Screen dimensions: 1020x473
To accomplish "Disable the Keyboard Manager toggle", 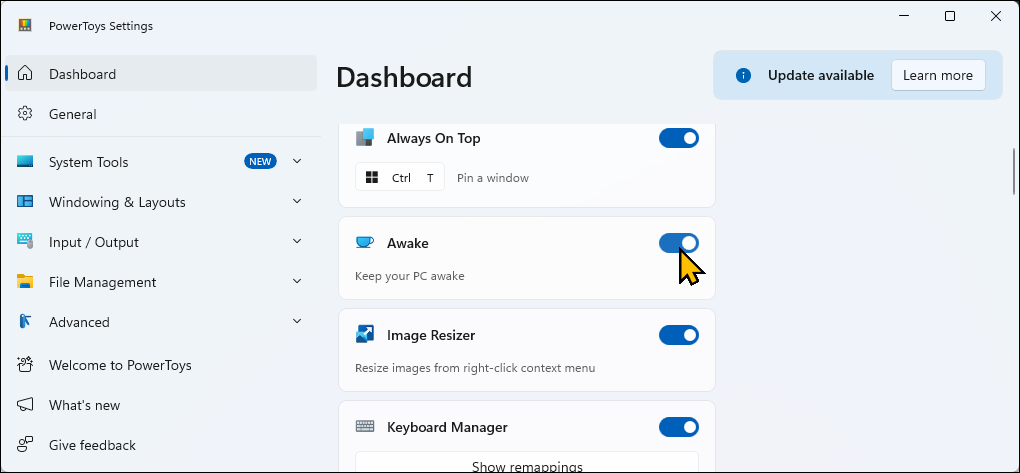I will click(x=678, y=427).
